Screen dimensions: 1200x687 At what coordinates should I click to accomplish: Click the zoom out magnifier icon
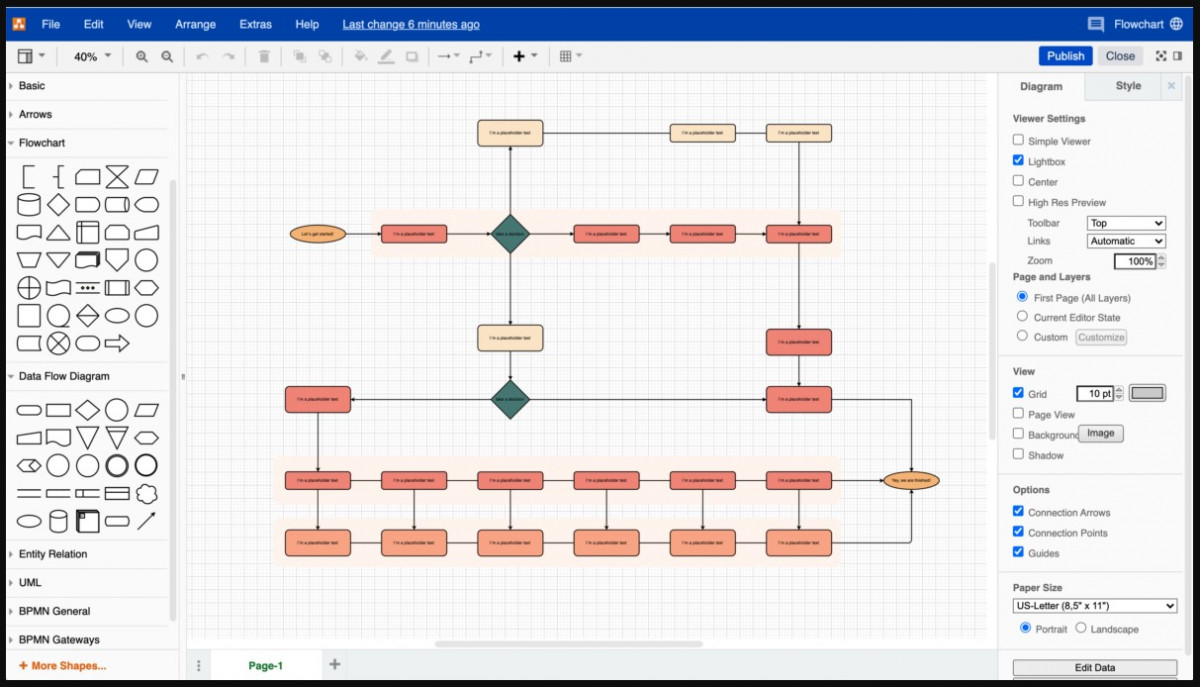click(167, 57)
